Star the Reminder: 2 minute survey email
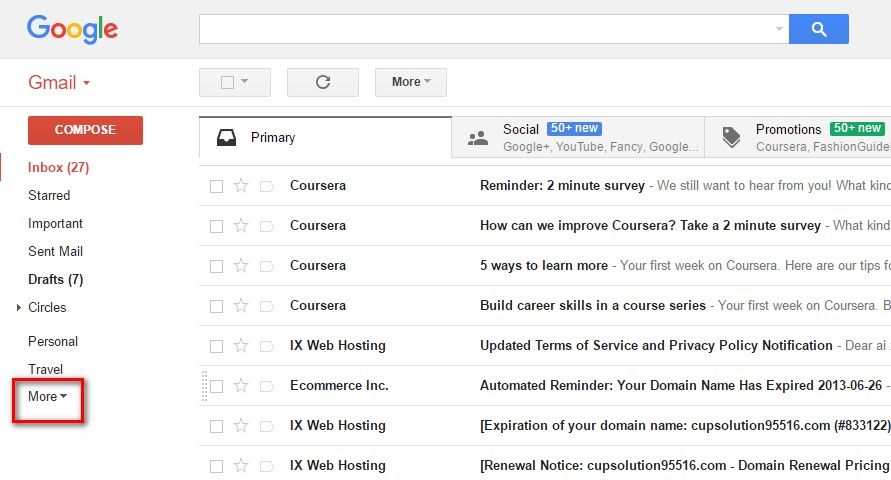The width and height of the screenshot is (891, 480). (241, 186)
